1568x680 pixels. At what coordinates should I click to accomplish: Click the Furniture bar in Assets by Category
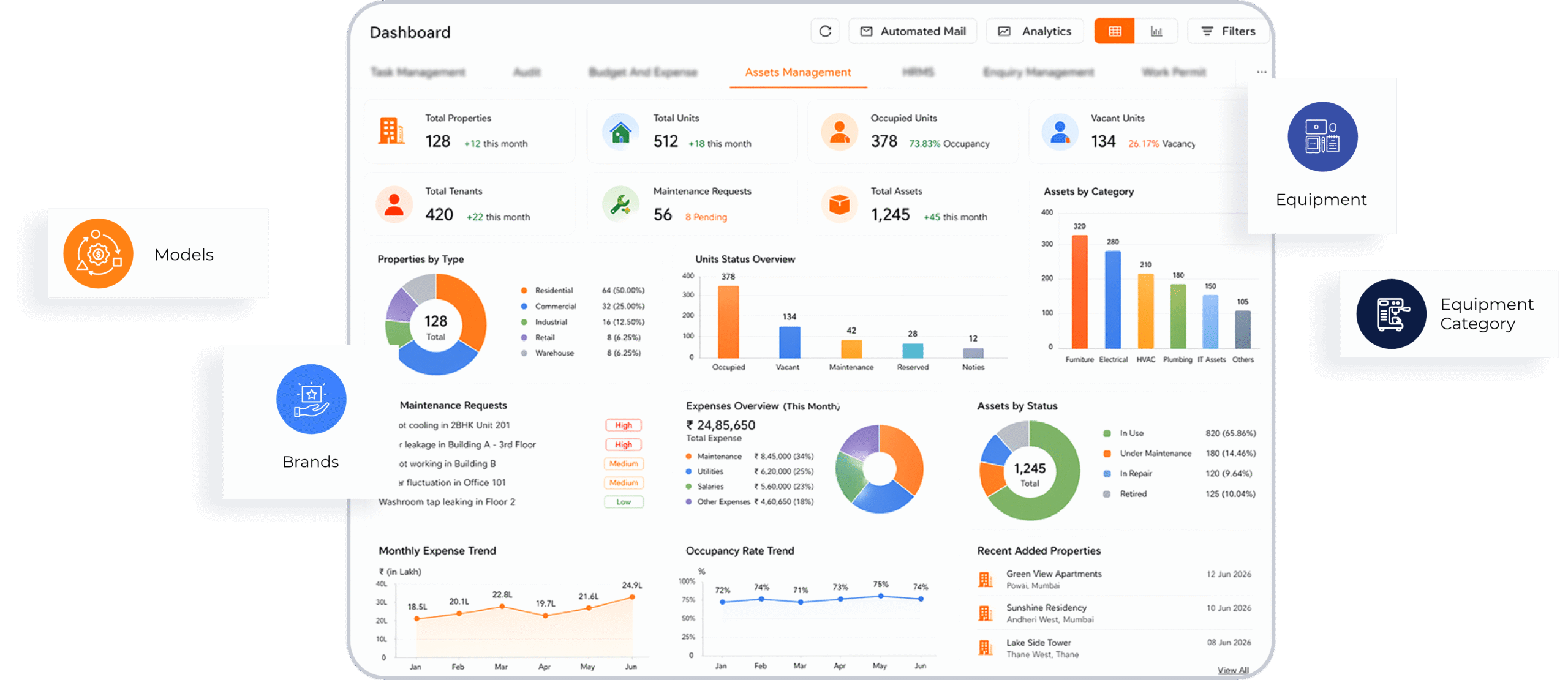(1079, 292)
